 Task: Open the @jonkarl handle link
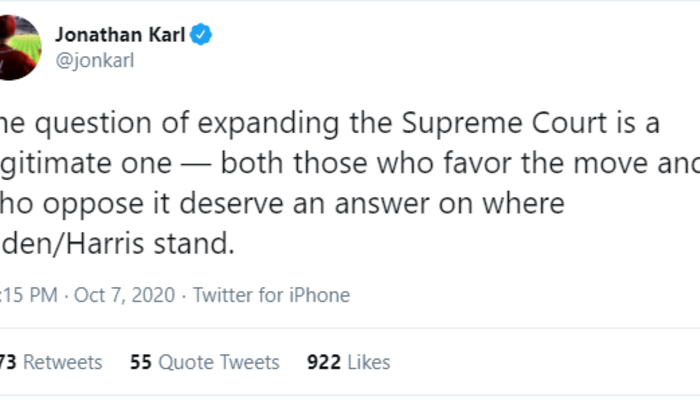[x=94, y=59]
